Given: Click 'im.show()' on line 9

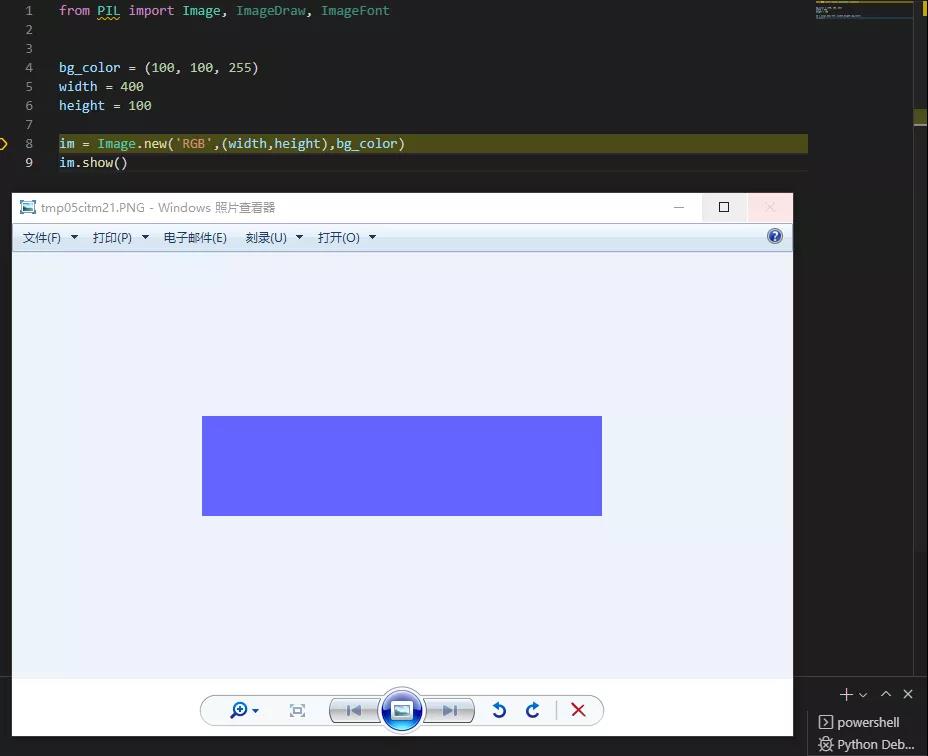Looking at the screenshot, I should point(93,163).
